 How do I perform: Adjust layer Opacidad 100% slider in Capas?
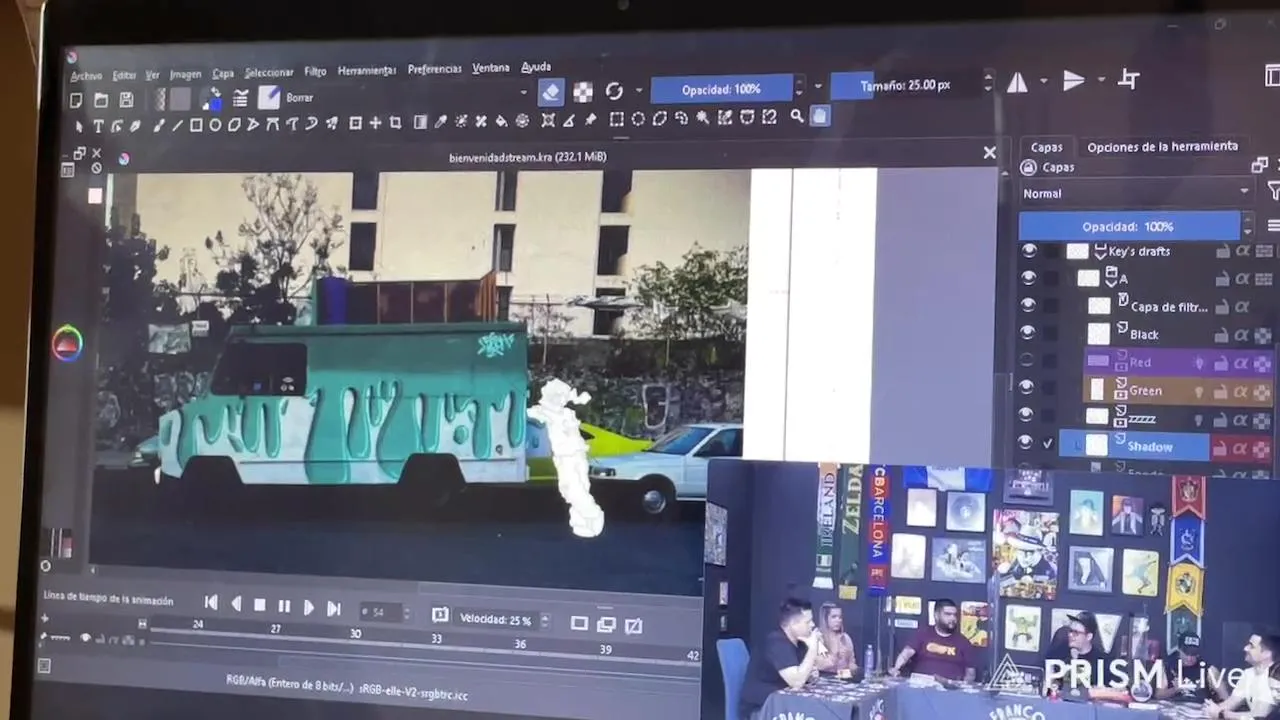pos(1129,226)
